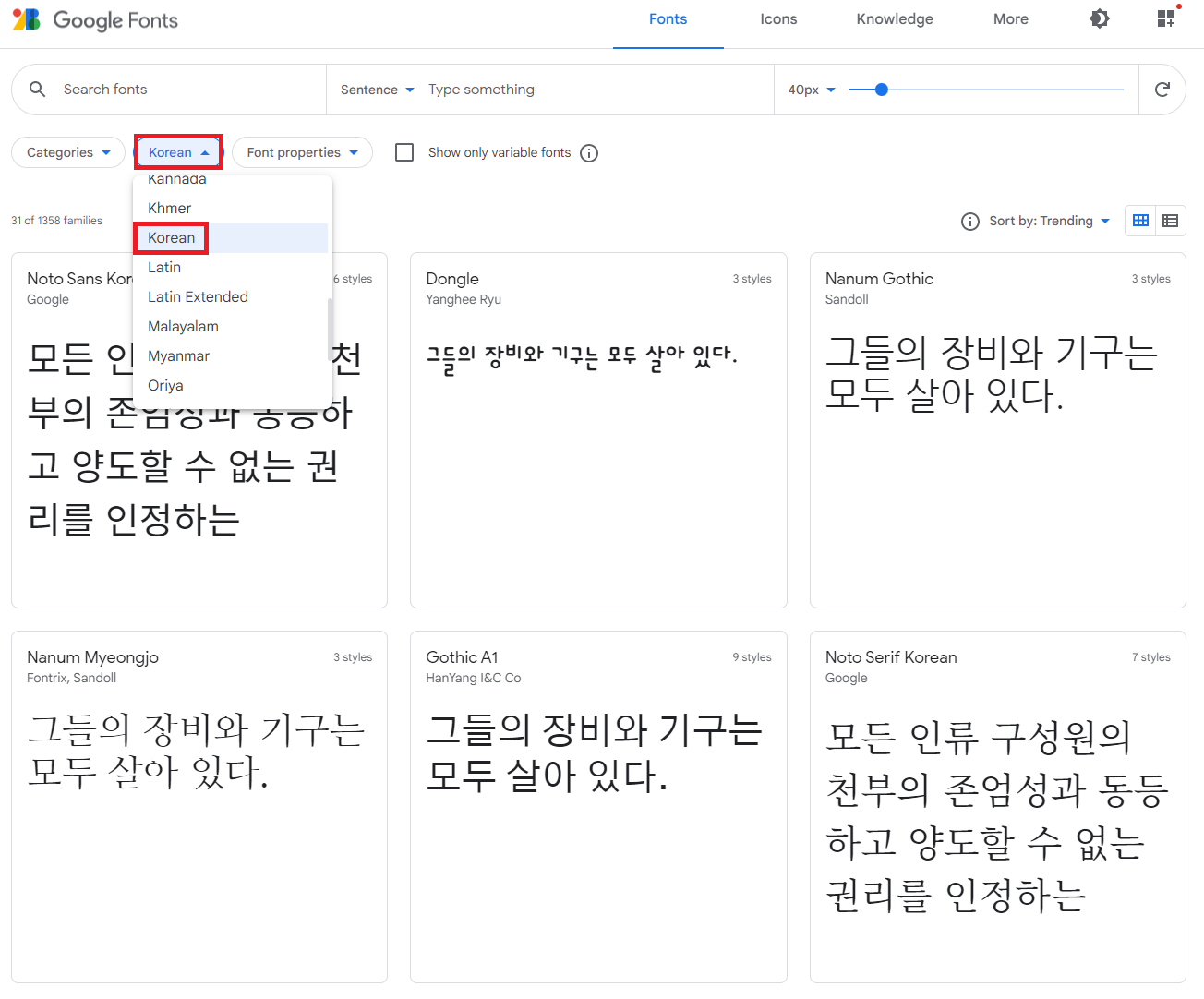Toggle the dark theme icon
Image resolution: width=1204 pixels, height=999 pixels.
1099,18
